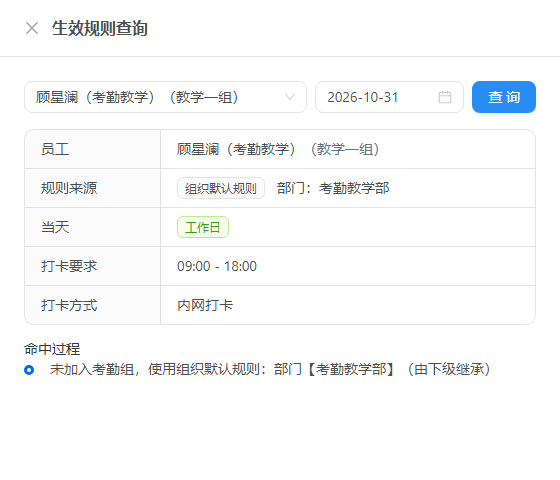This screenshot has width=560, height=480.
Task: Click the 命中过程 heading
Action: pos(52,349)
